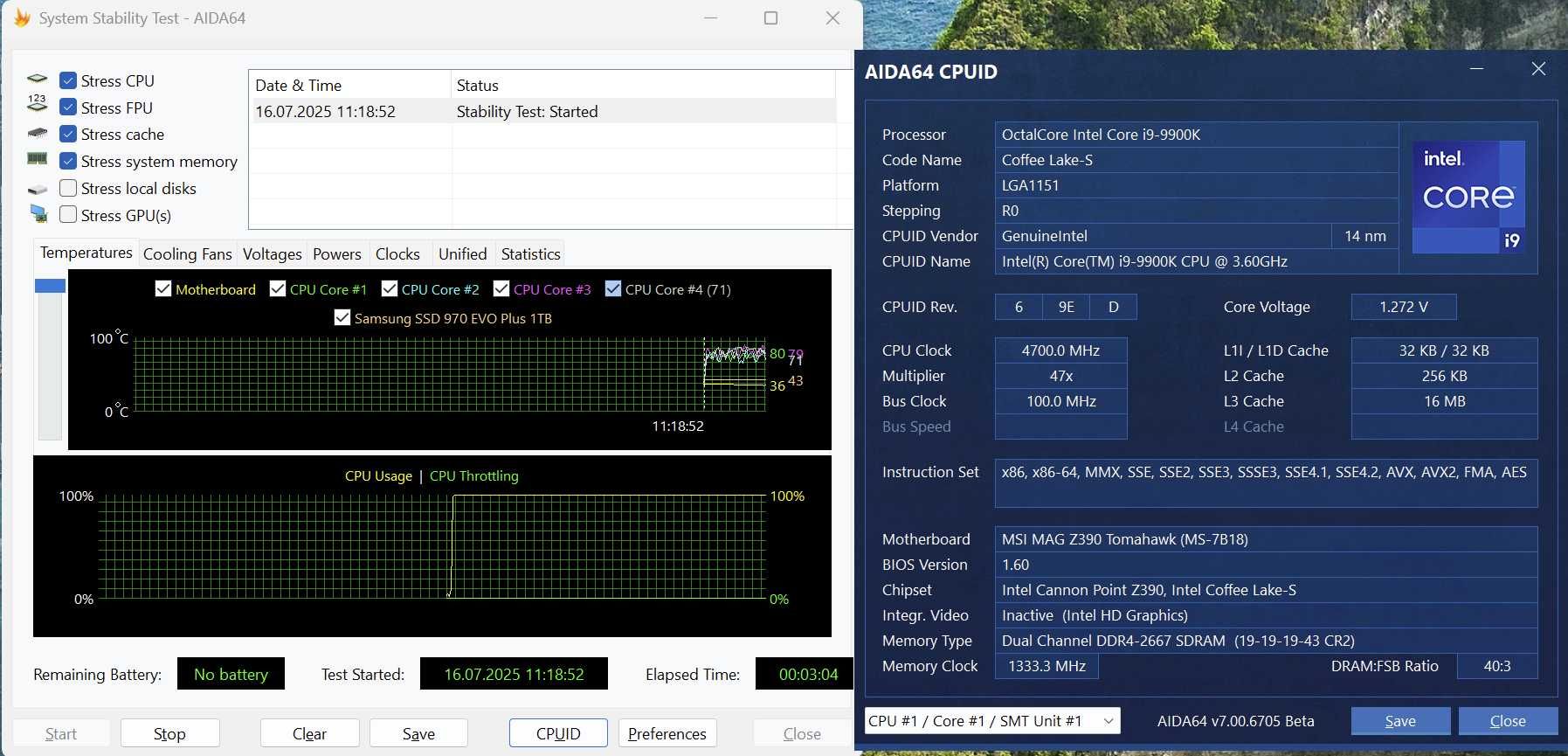Disable Stress system memory
1568x756 pixels.
[68, 161]
